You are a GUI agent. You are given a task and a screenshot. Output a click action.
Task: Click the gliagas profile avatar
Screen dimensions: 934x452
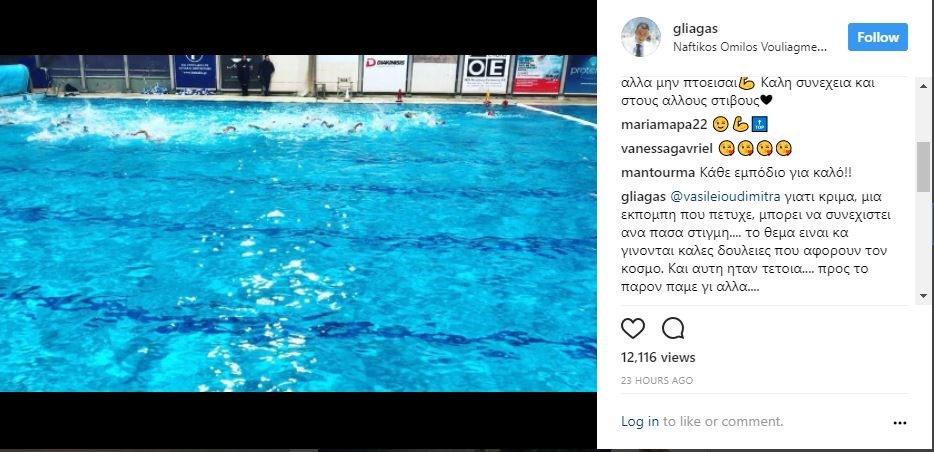641,37
